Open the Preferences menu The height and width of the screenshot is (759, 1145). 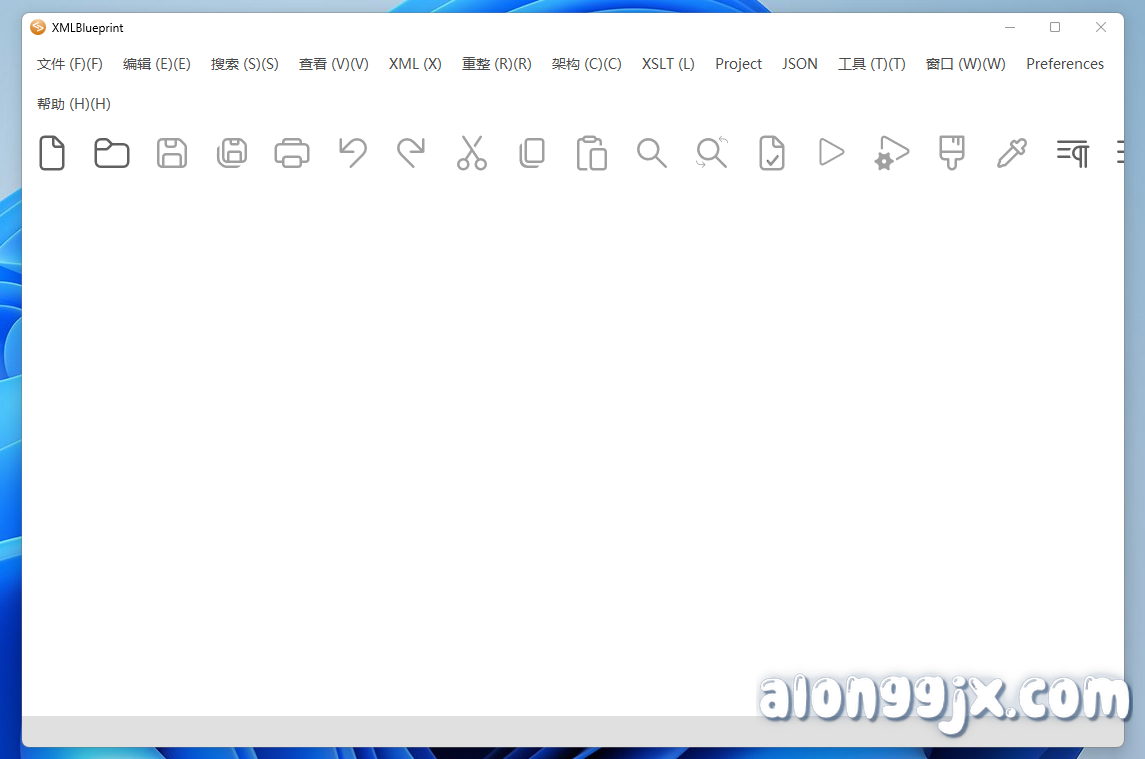point(1064,63)
